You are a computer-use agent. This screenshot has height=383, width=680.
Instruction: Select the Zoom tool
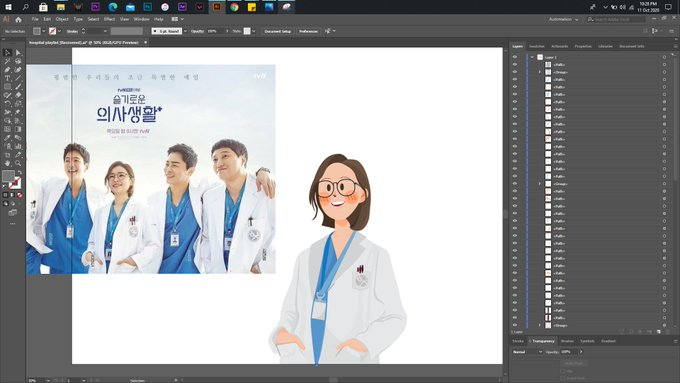18,163
